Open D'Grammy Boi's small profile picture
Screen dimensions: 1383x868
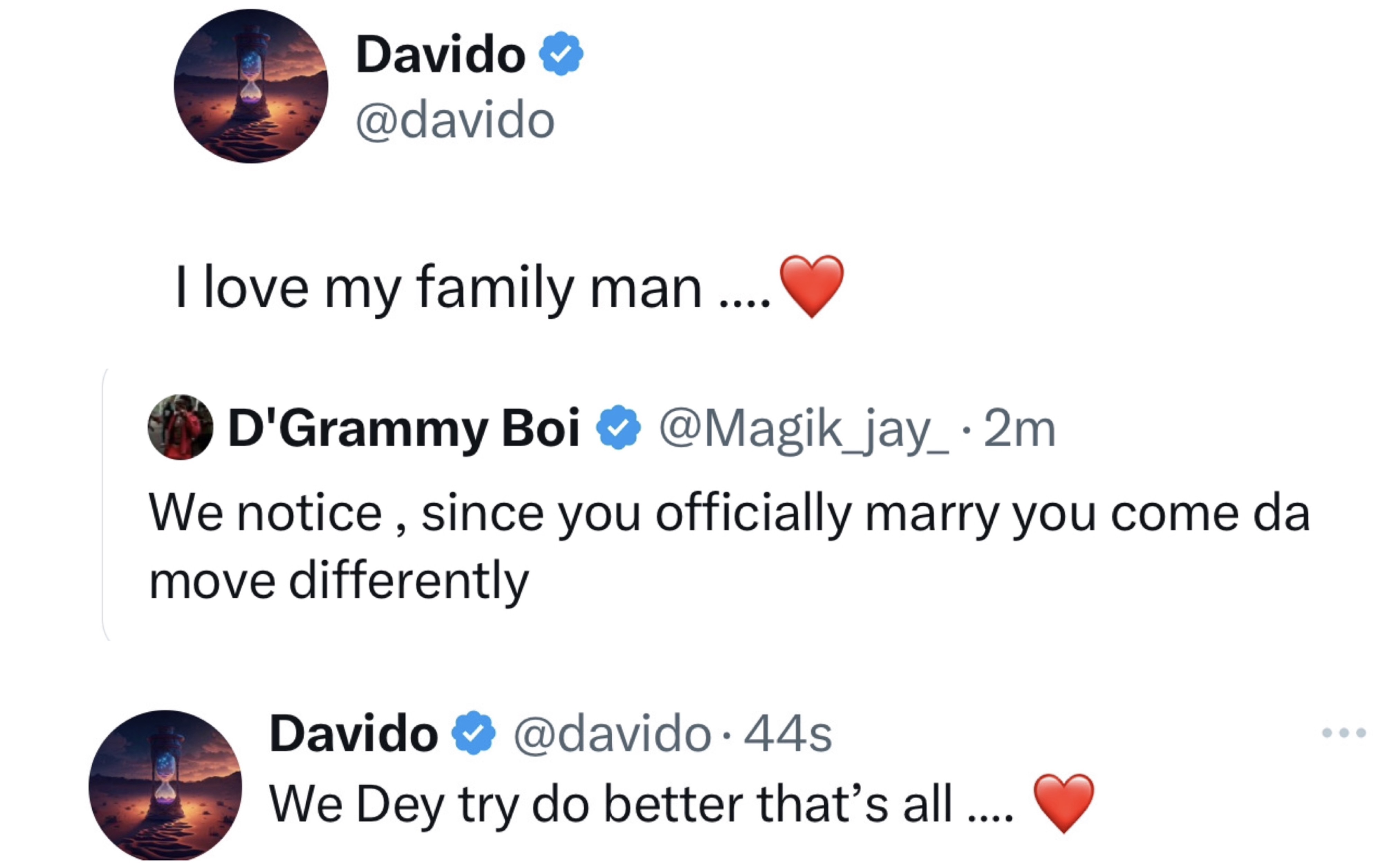click(x=180, y=427)
